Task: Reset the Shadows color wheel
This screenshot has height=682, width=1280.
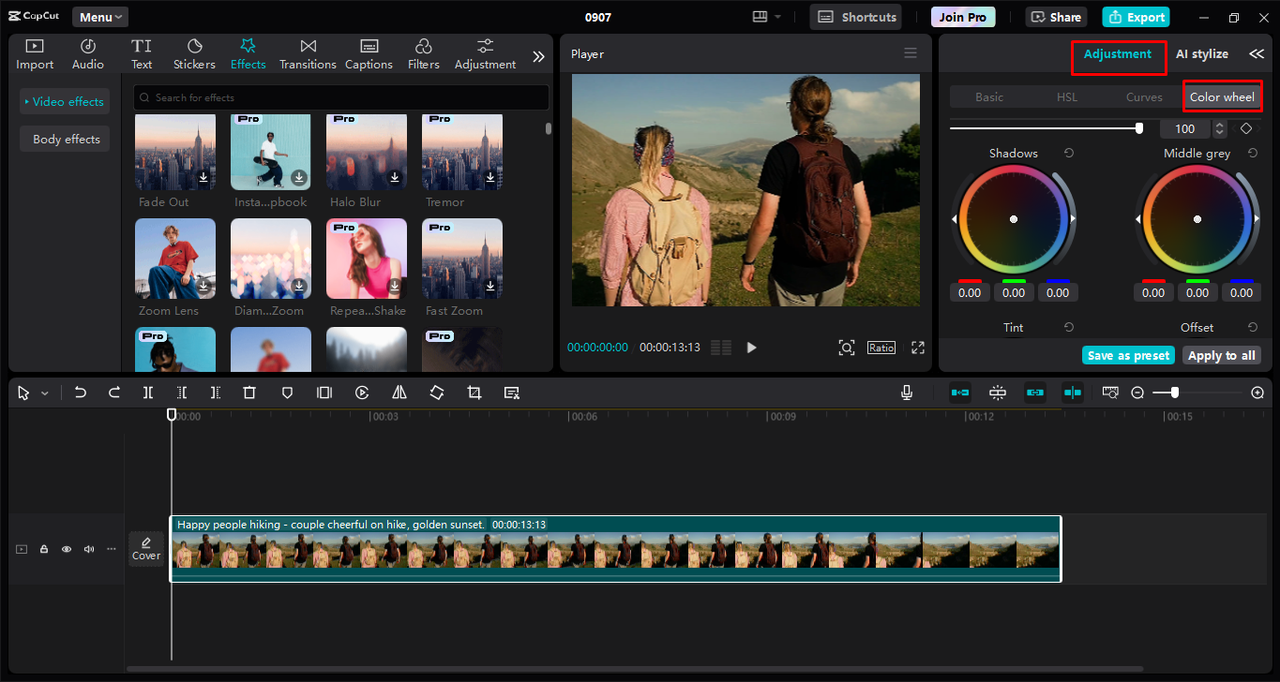Action: pos(1069,153)
